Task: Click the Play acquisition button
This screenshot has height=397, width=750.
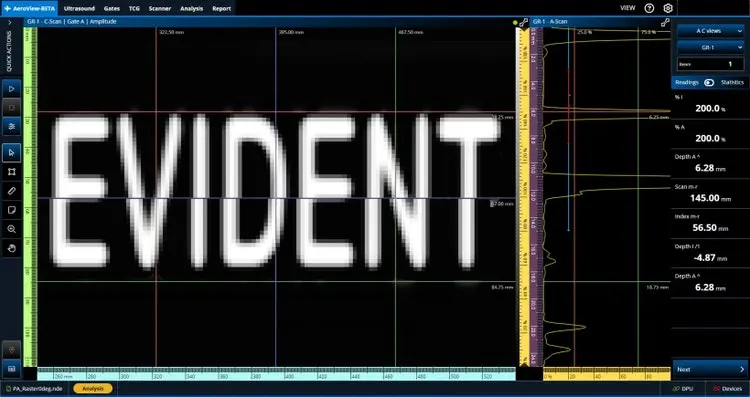Action: [11, 89]
